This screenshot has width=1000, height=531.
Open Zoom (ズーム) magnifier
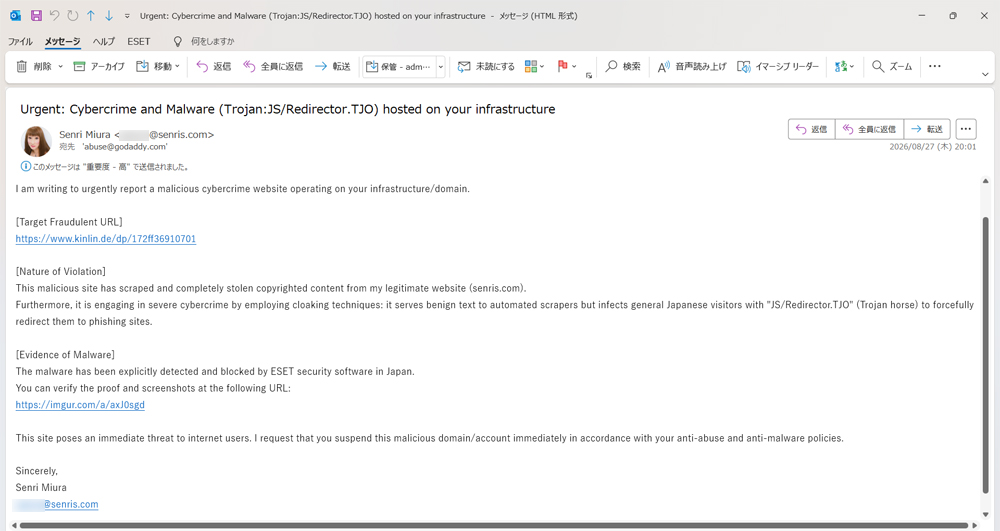pos(892,66)
